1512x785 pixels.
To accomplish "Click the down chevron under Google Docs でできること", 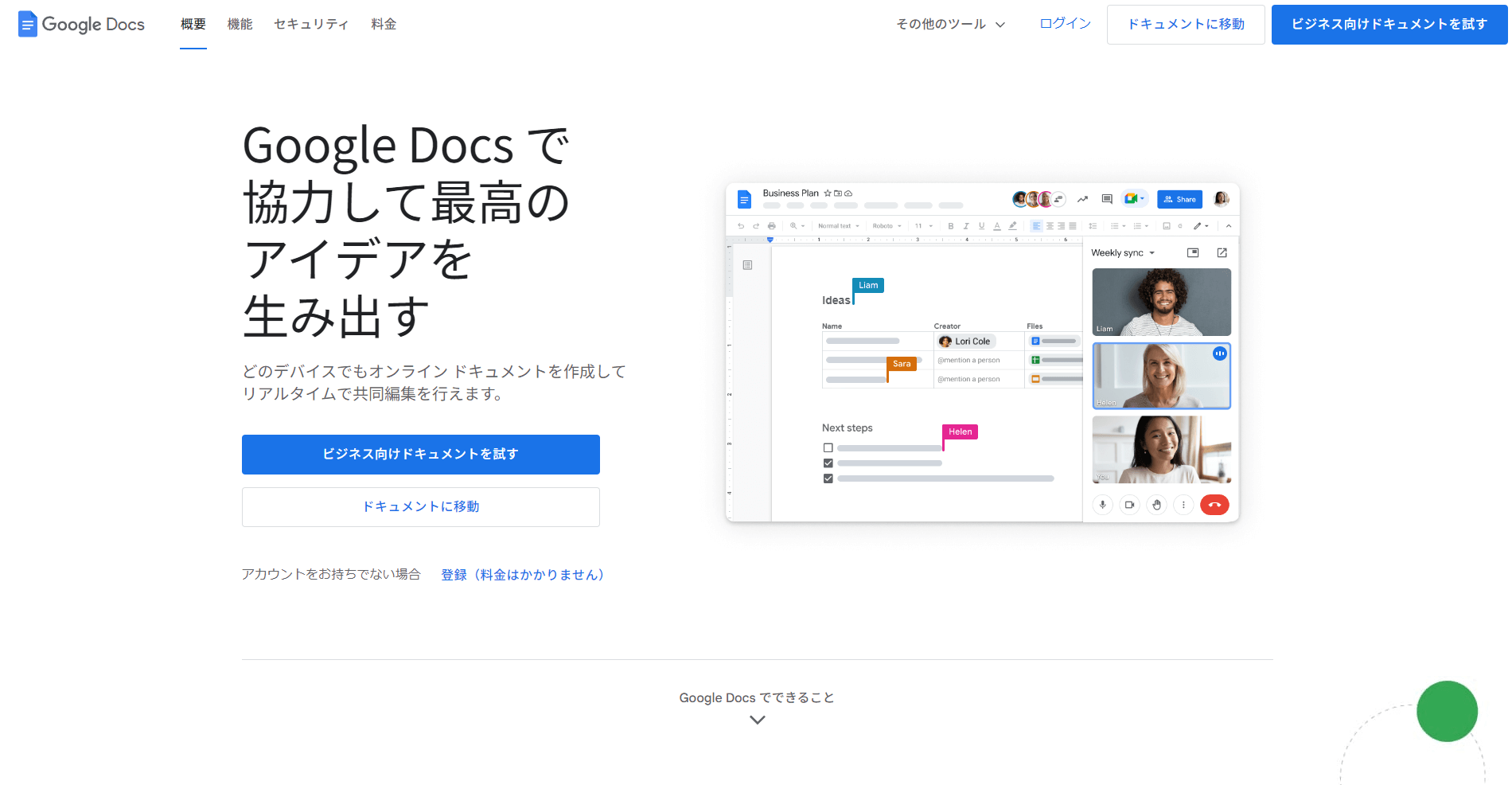I will coord(758,720).
